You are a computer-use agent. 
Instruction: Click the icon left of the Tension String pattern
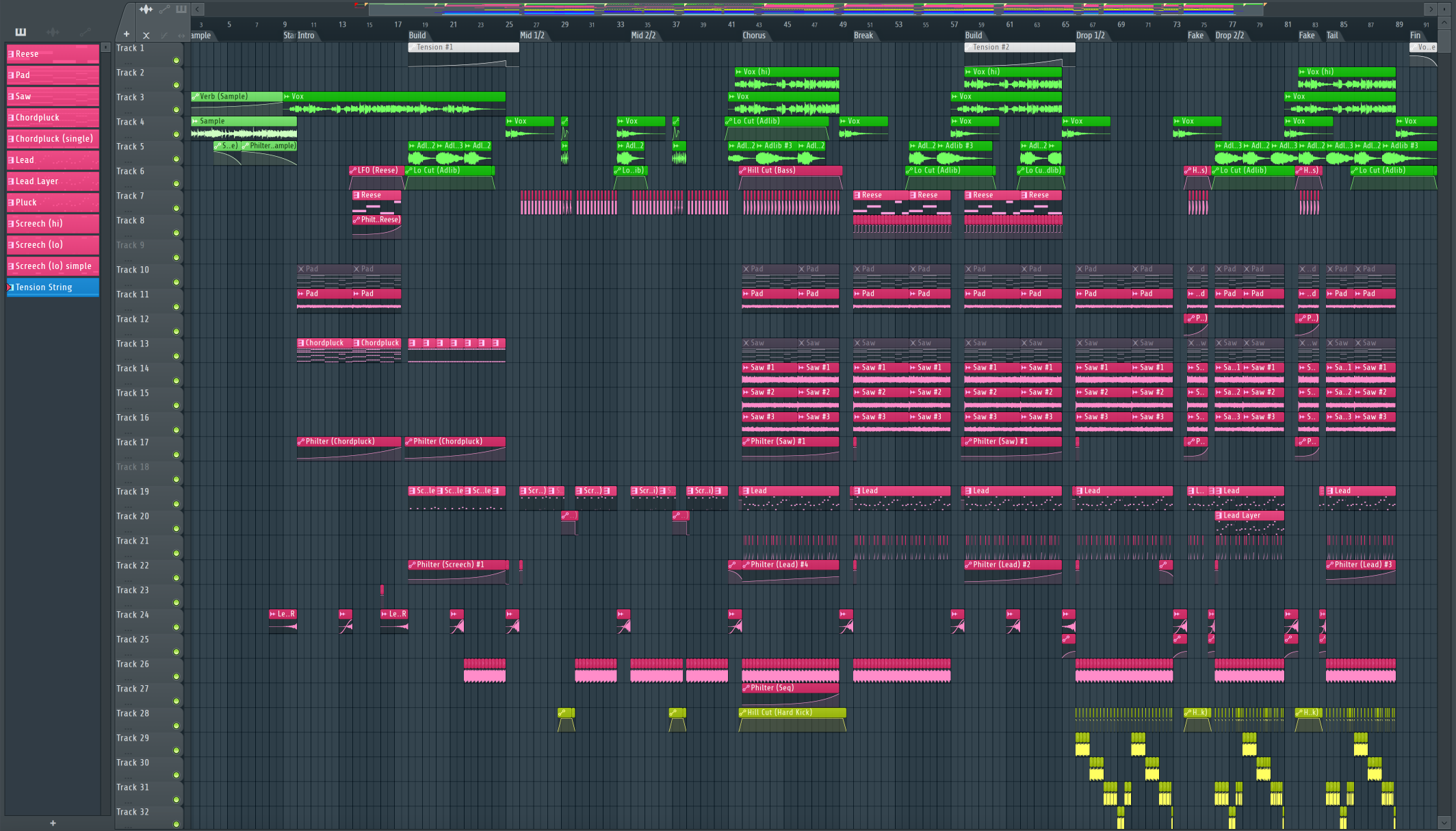(11, 287)
